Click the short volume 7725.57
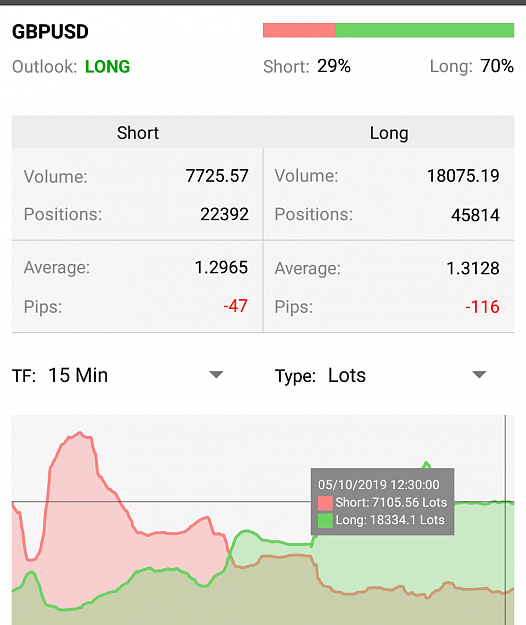 [217, 176]
